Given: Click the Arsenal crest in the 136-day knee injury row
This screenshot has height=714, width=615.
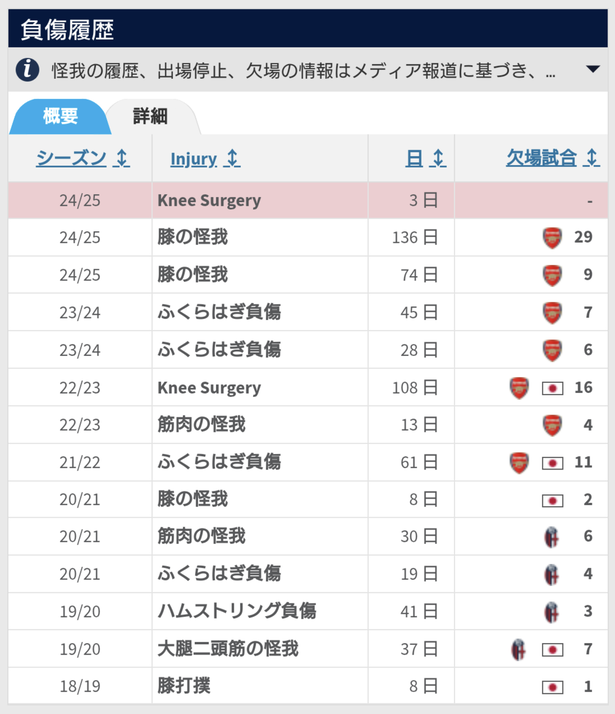Looking at the screenshot, I should coord(552,238).
